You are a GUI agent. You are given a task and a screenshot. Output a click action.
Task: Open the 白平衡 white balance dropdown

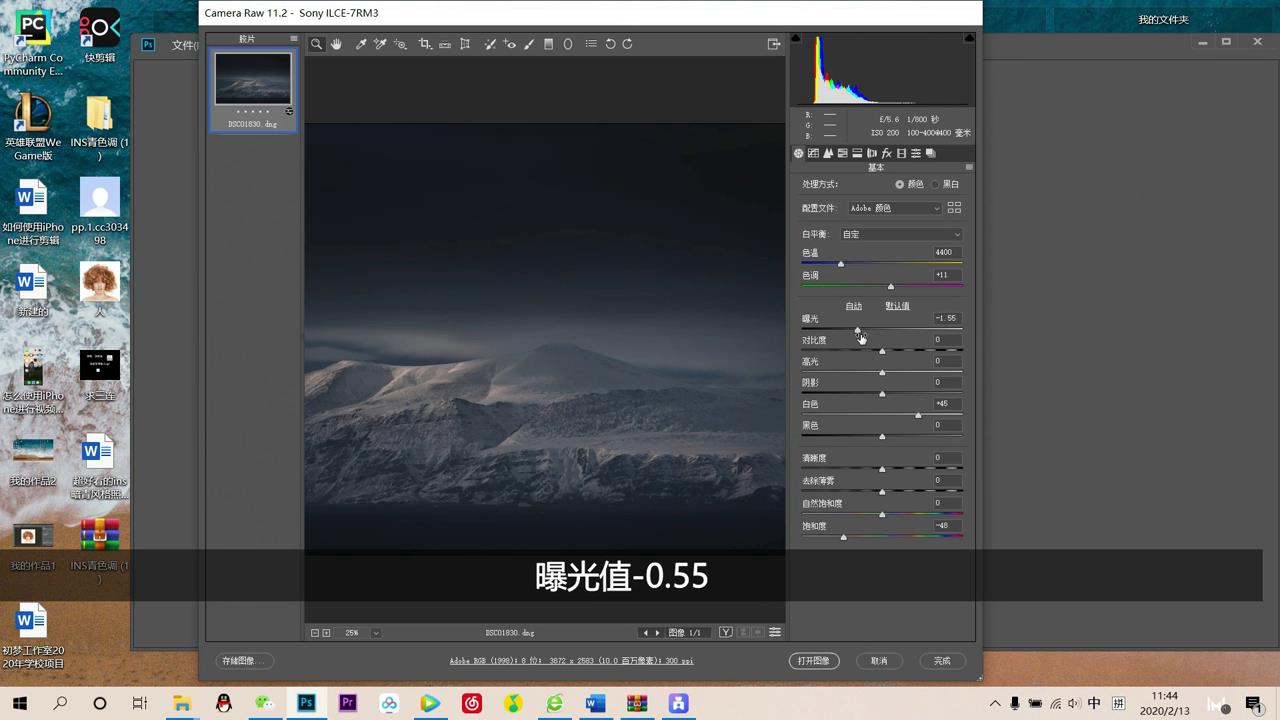click(901, 234)
